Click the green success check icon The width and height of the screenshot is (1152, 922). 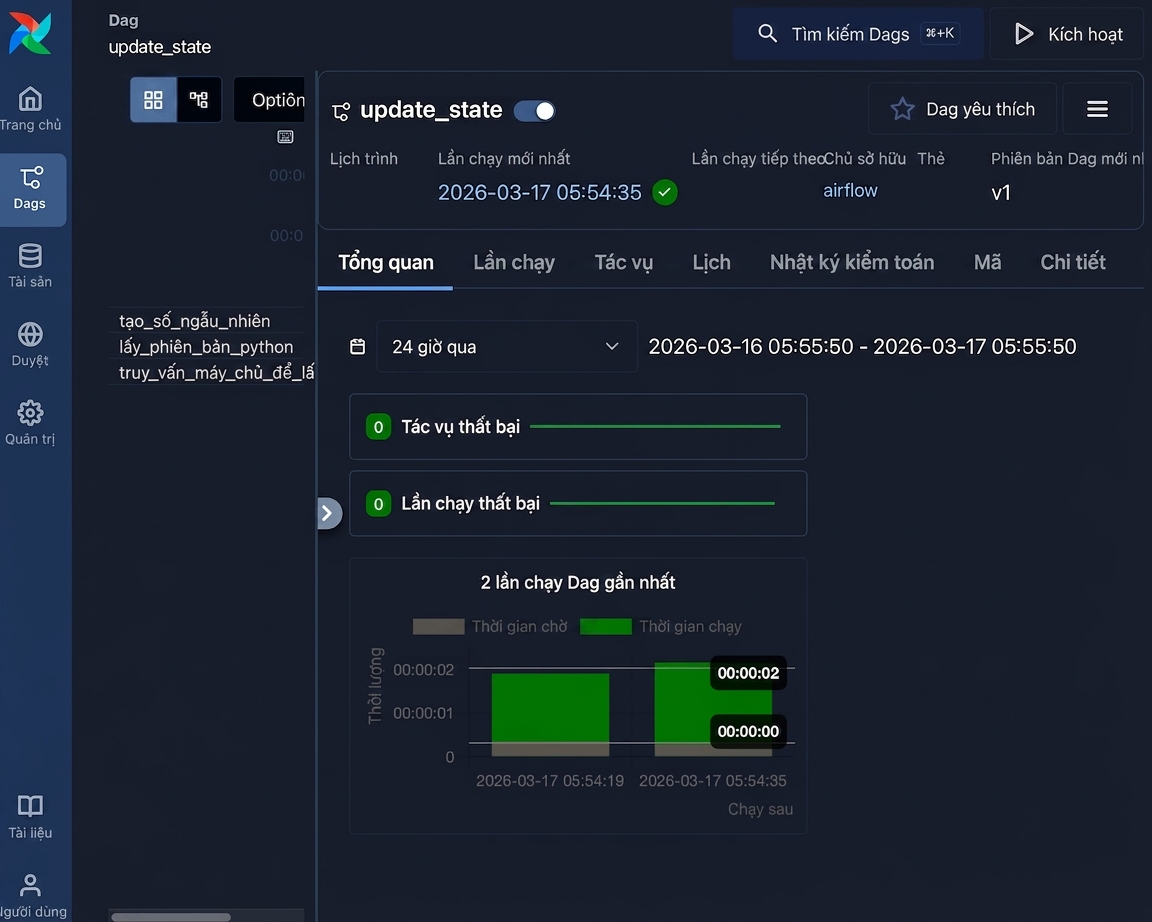pos(665,192)
